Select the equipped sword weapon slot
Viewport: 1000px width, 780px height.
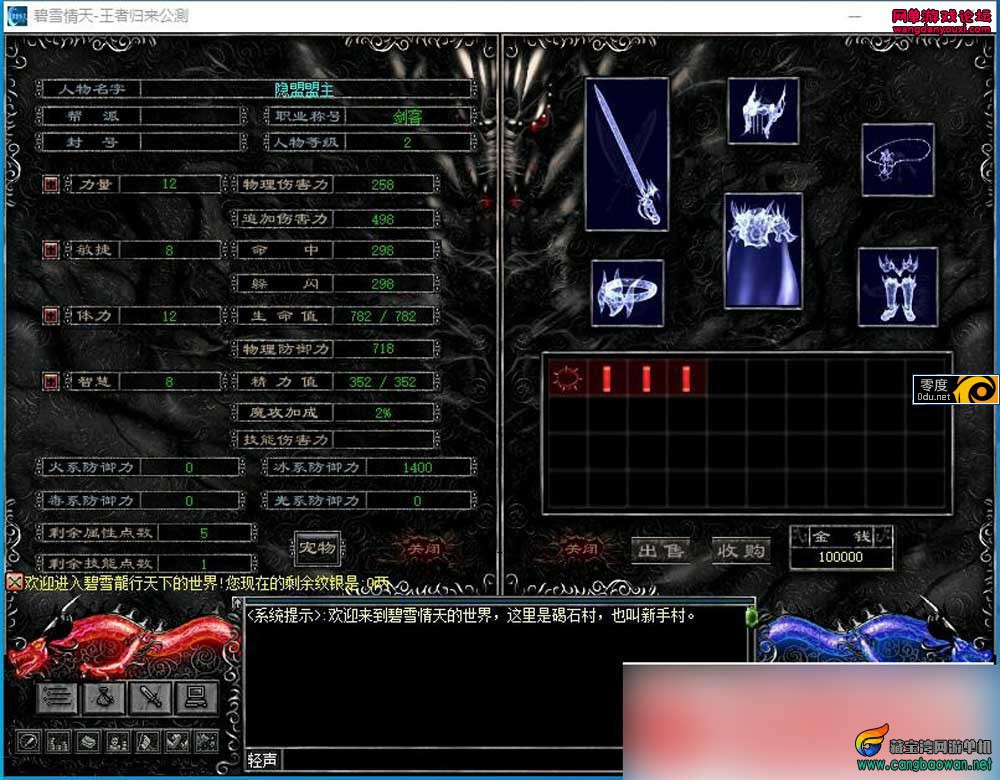click(x=626, y=154)
